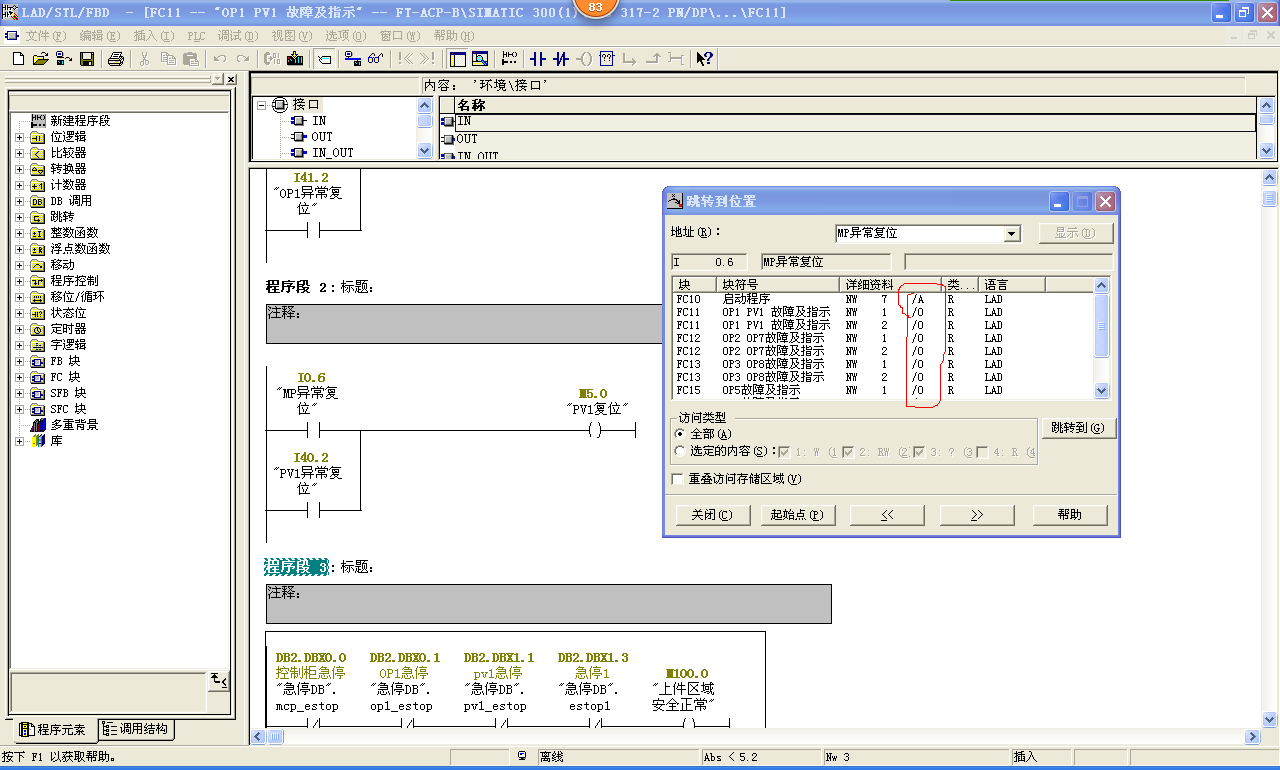Image resolution: width=1280 pixels, height=770 pixels.
Task: Click the Print toolbar icon
Action: coord(115,59)
